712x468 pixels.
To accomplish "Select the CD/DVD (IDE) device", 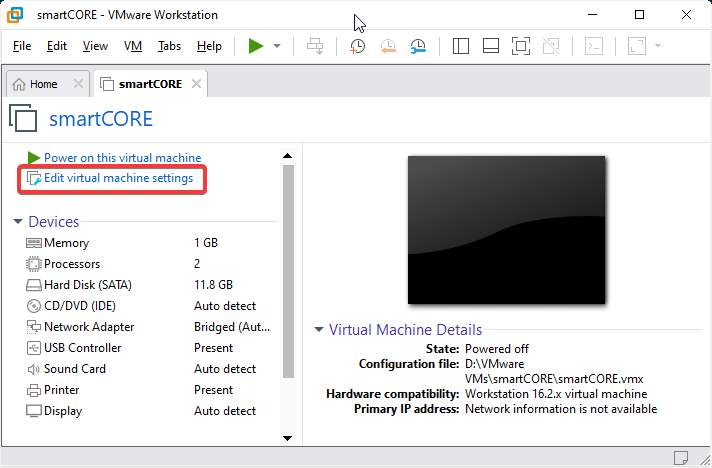I will [148, 306].
